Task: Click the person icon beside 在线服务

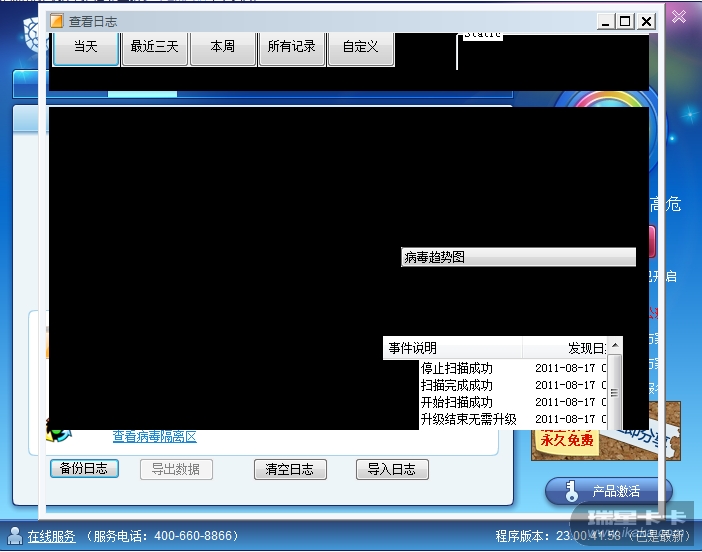Action: tap(15, 535)
